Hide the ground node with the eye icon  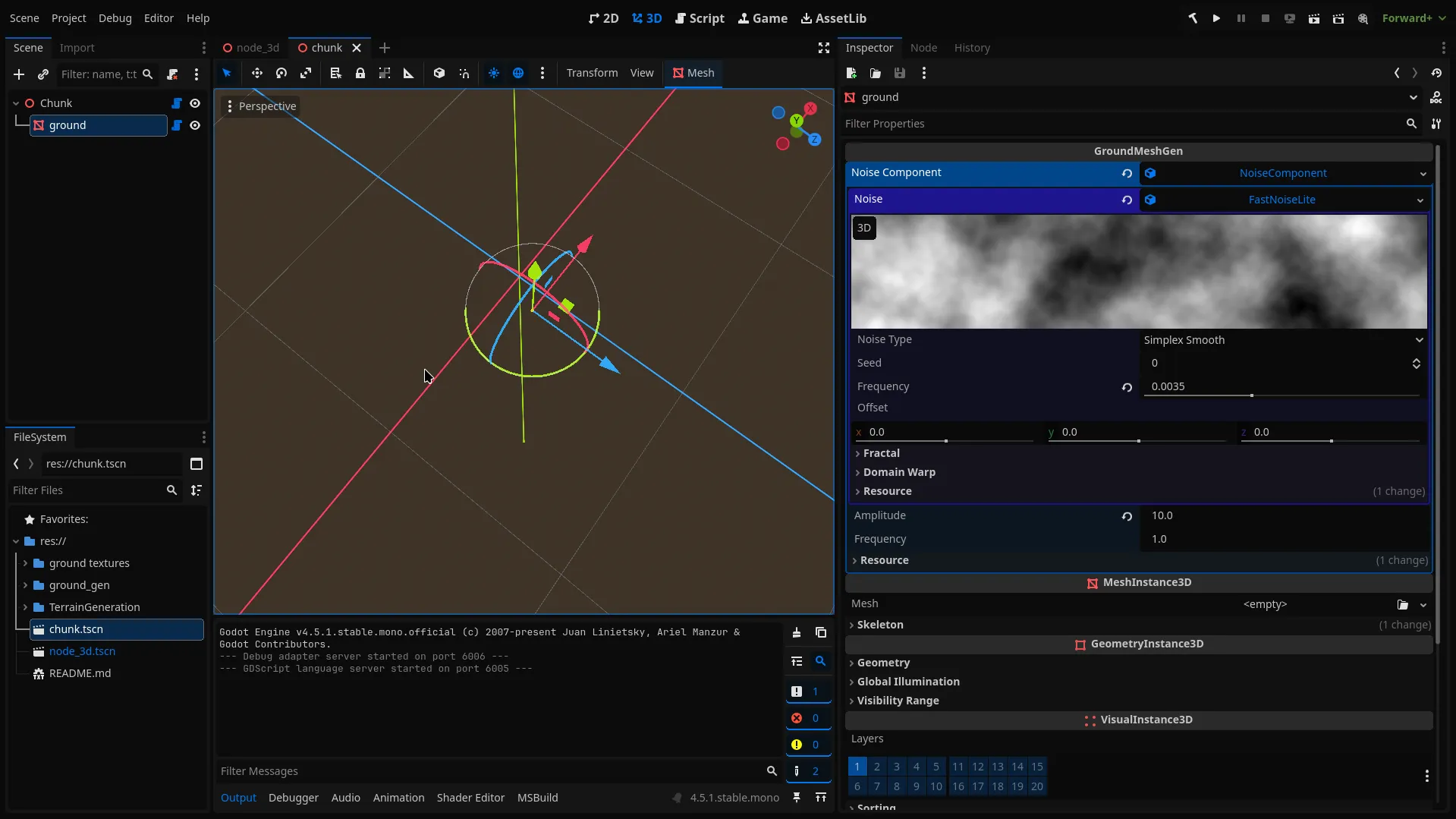click(x=195, y=125)
